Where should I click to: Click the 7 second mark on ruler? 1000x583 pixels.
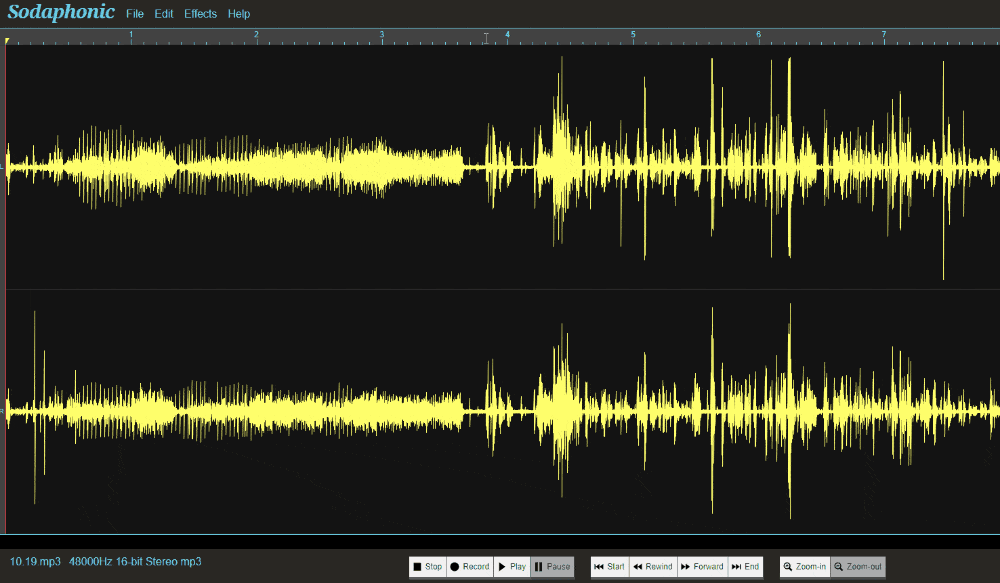coord(884,36)
